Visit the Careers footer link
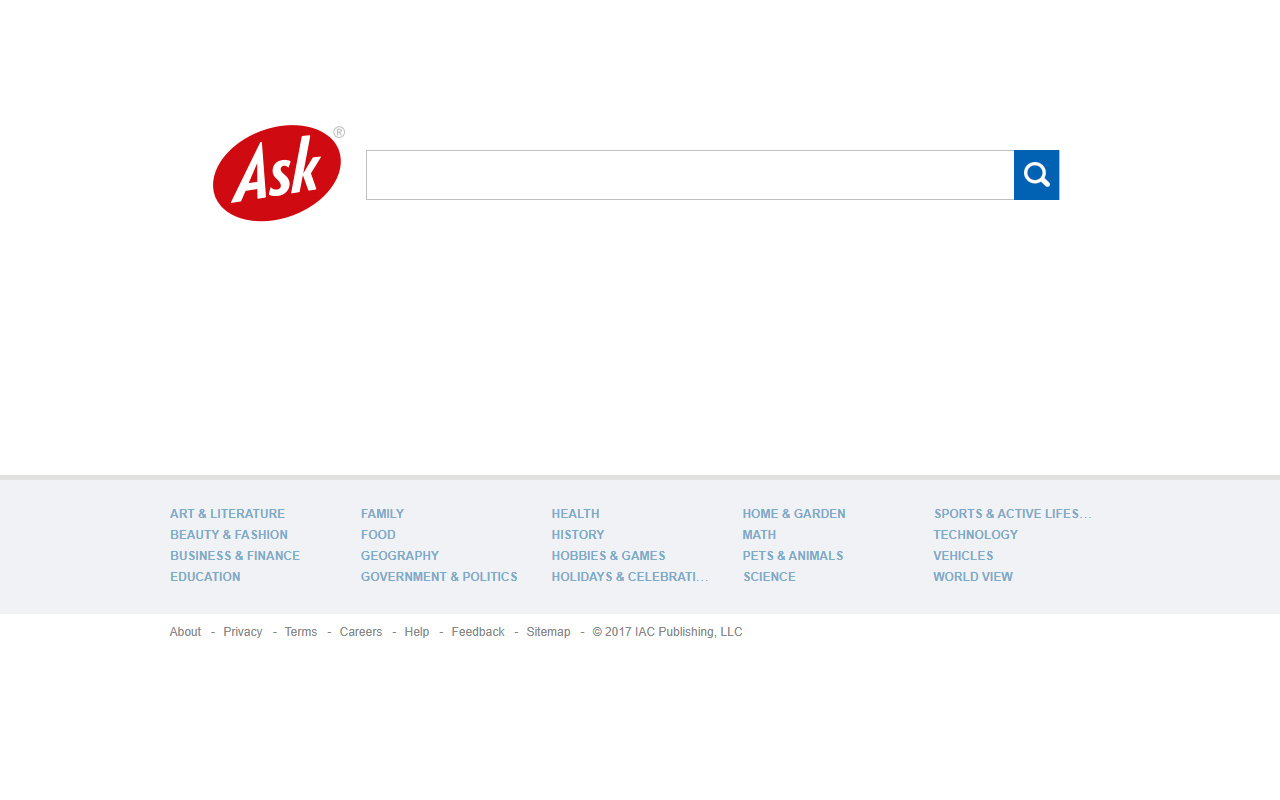This screenshot has width=1280, height=800. pos(361,632)
